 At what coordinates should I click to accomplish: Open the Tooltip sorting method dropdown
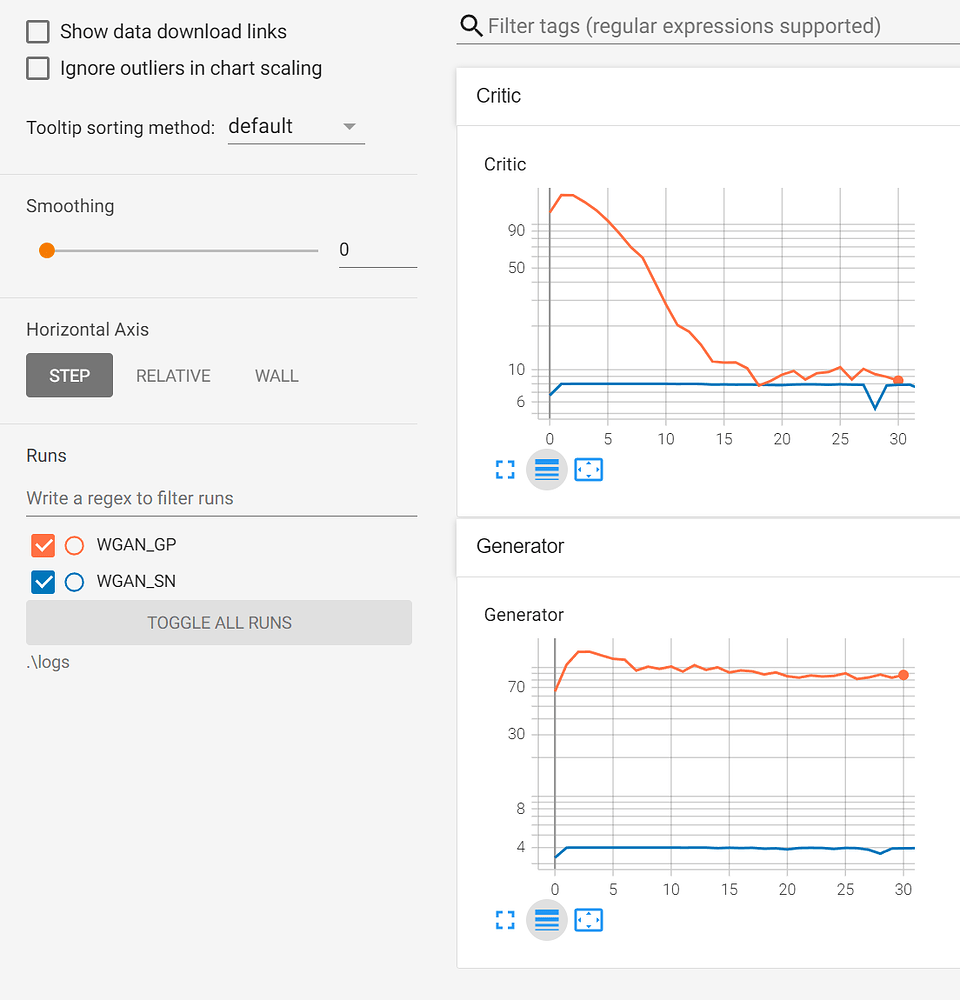295,127
